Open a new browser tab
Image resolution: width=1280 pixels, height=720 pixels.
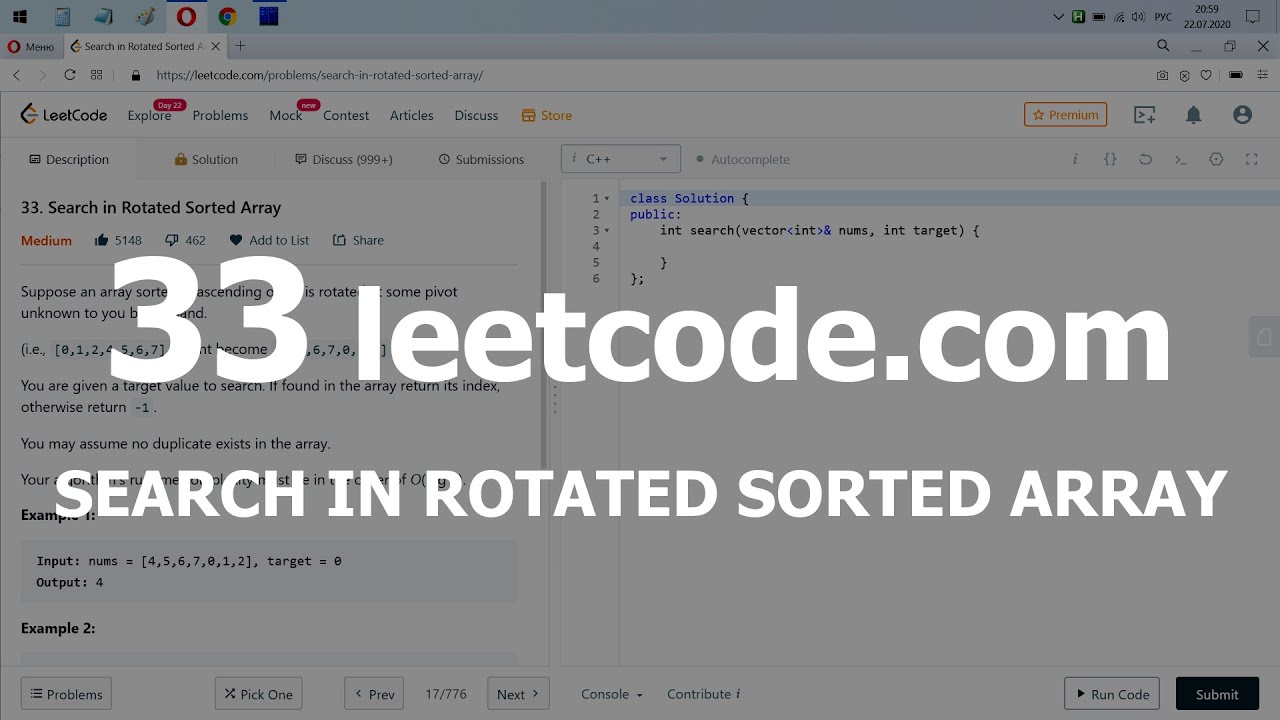click(240, 46)
